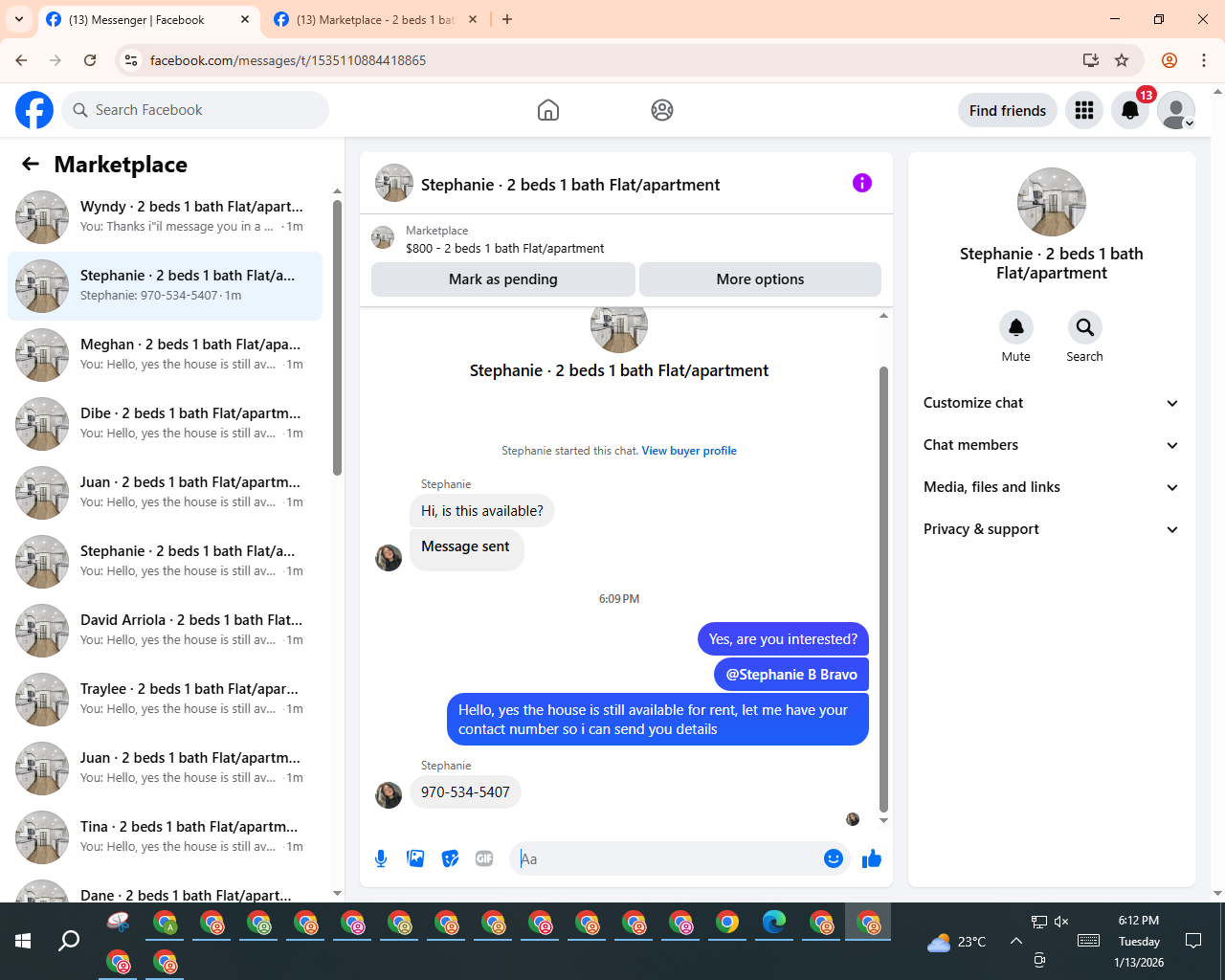This screenshot has height=980, width=1225.
Task: Open Windows taskbar search
Action: (69, 941)
